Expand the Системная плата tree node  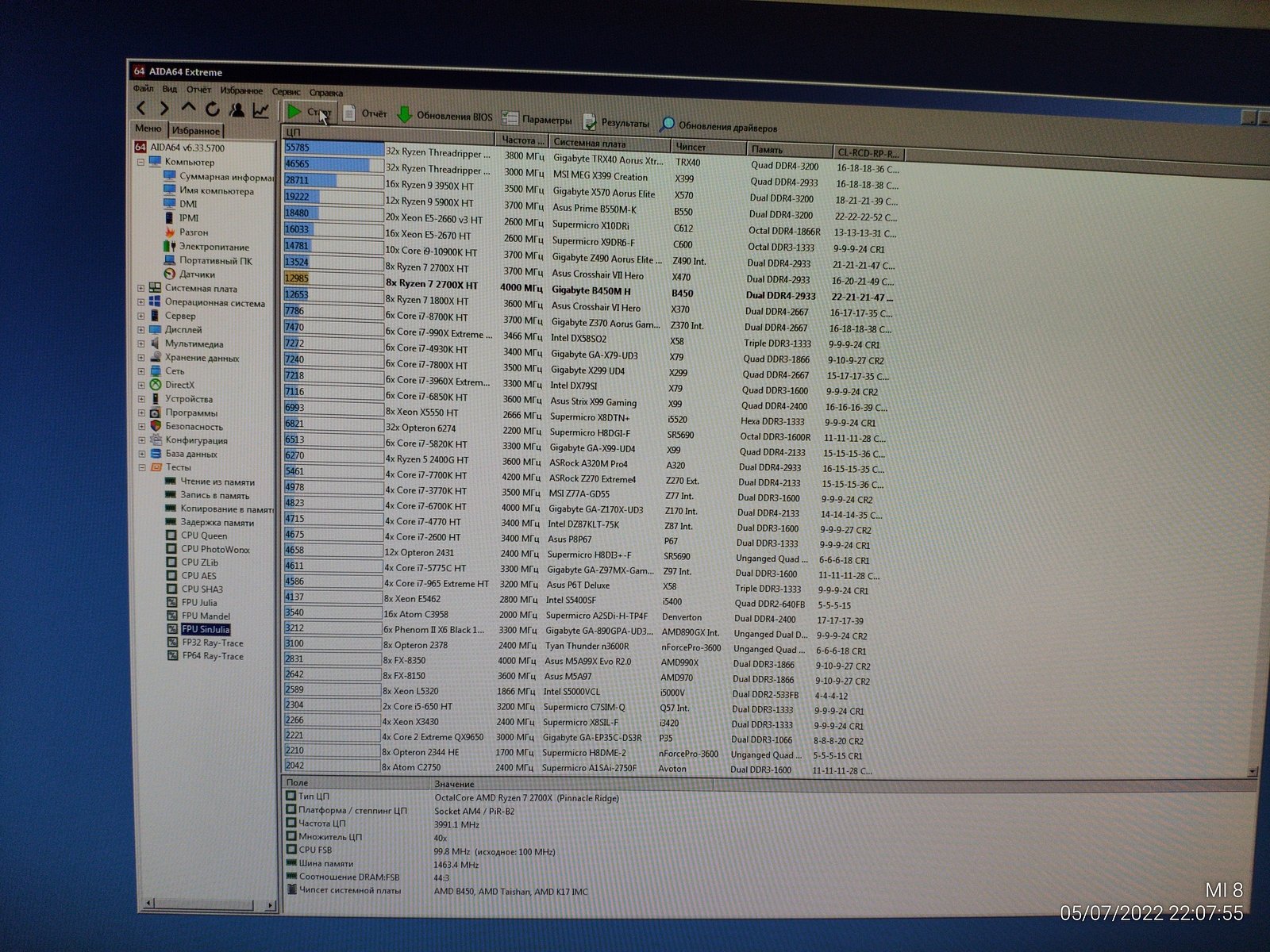[x=140, y=289]
